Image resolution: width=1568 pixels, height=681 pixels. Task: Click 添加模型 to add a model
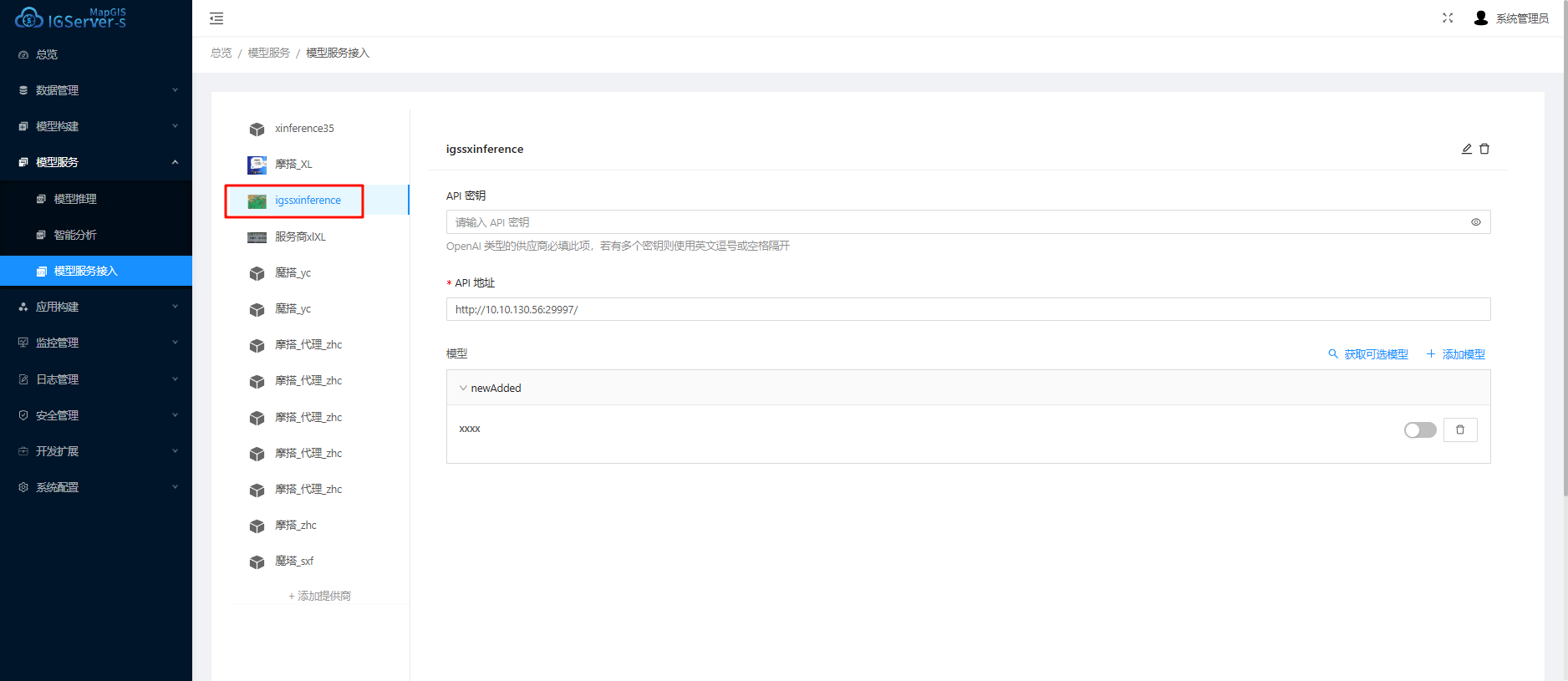pyautogui.click(x=1455, y=354)
